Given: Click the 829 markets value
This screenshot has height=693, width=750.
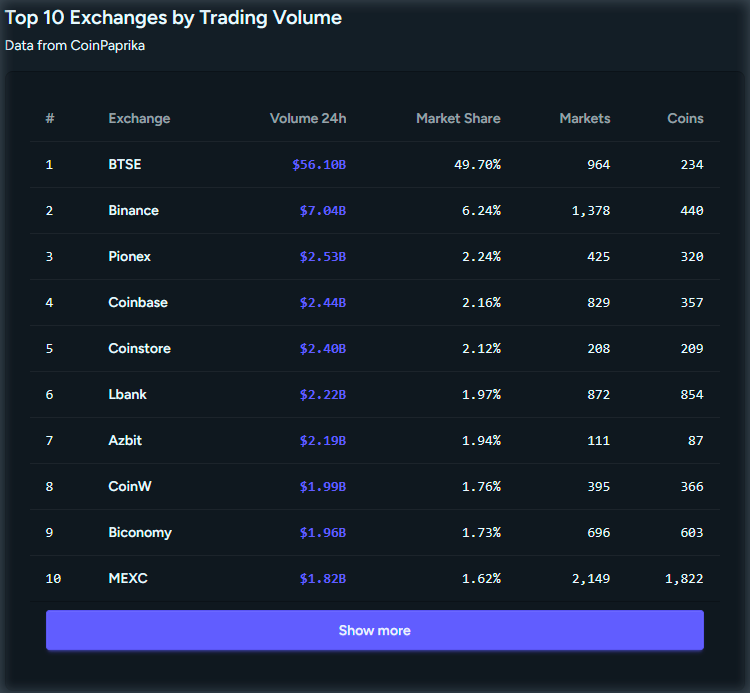Looking at the screenshot, I should (x=599, y=302).
